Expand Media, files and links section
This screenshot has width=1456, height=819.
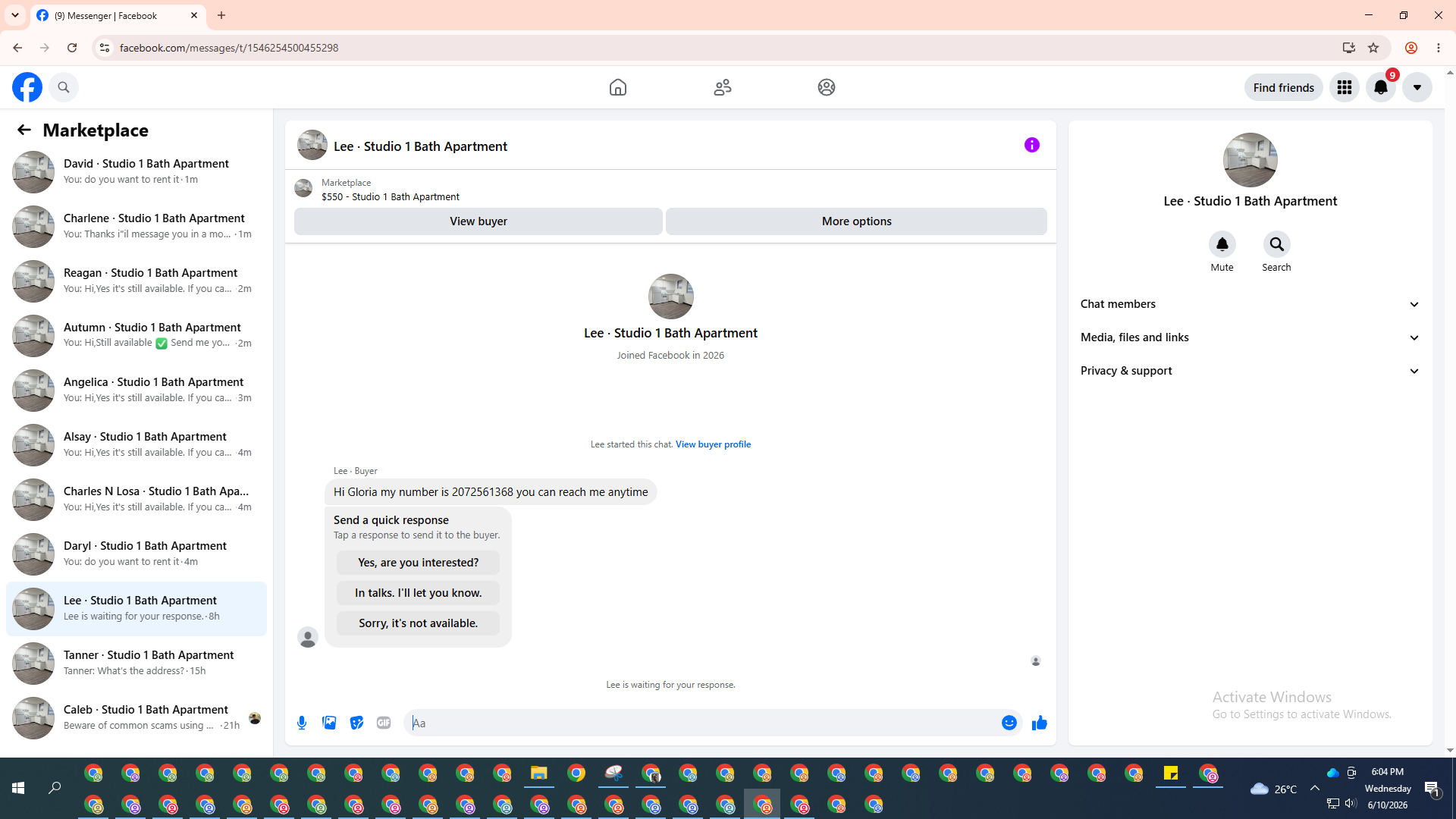1250,337
